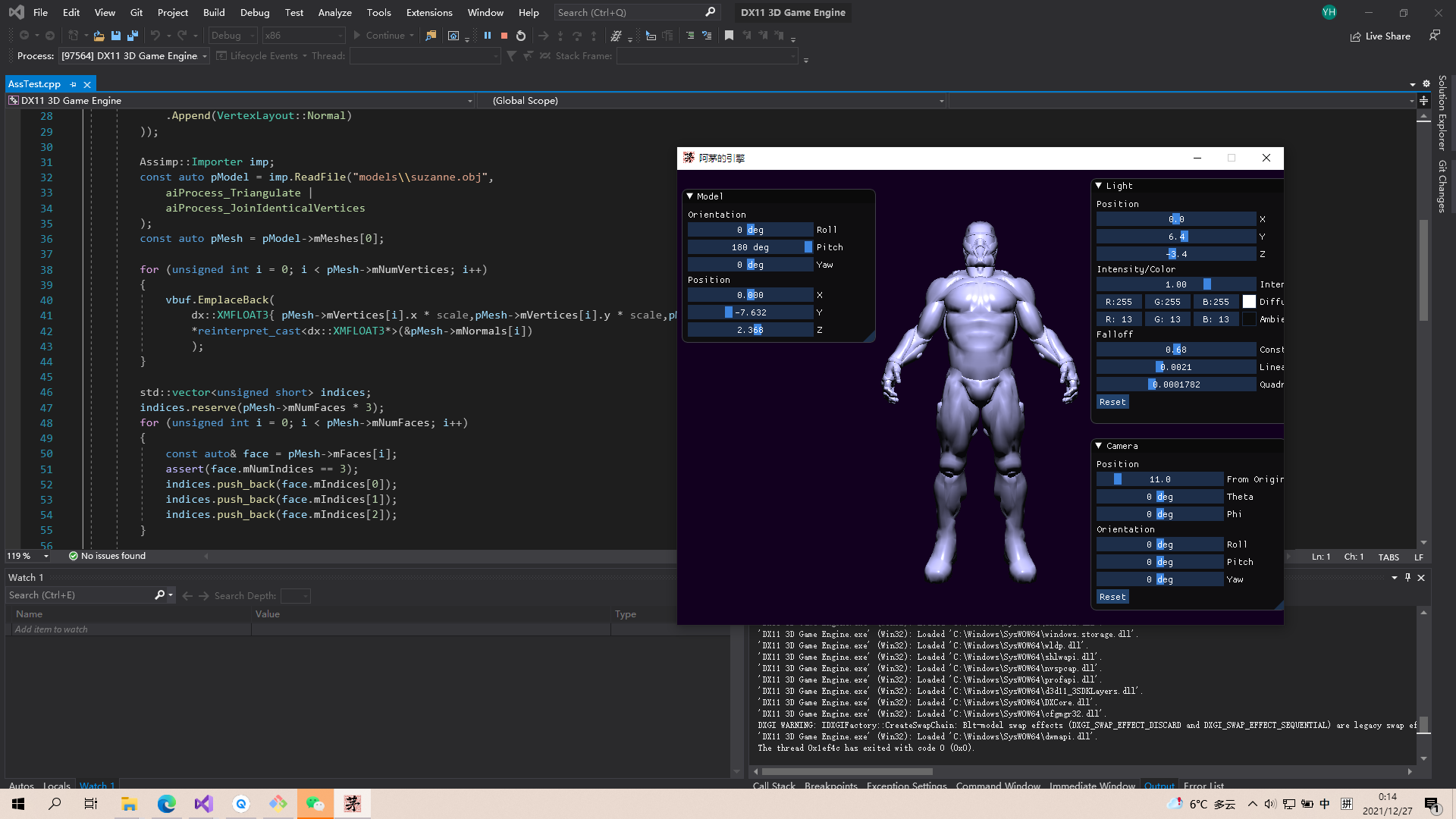
Task: Click the white Diffuse color swatch
Action: 1249,302
